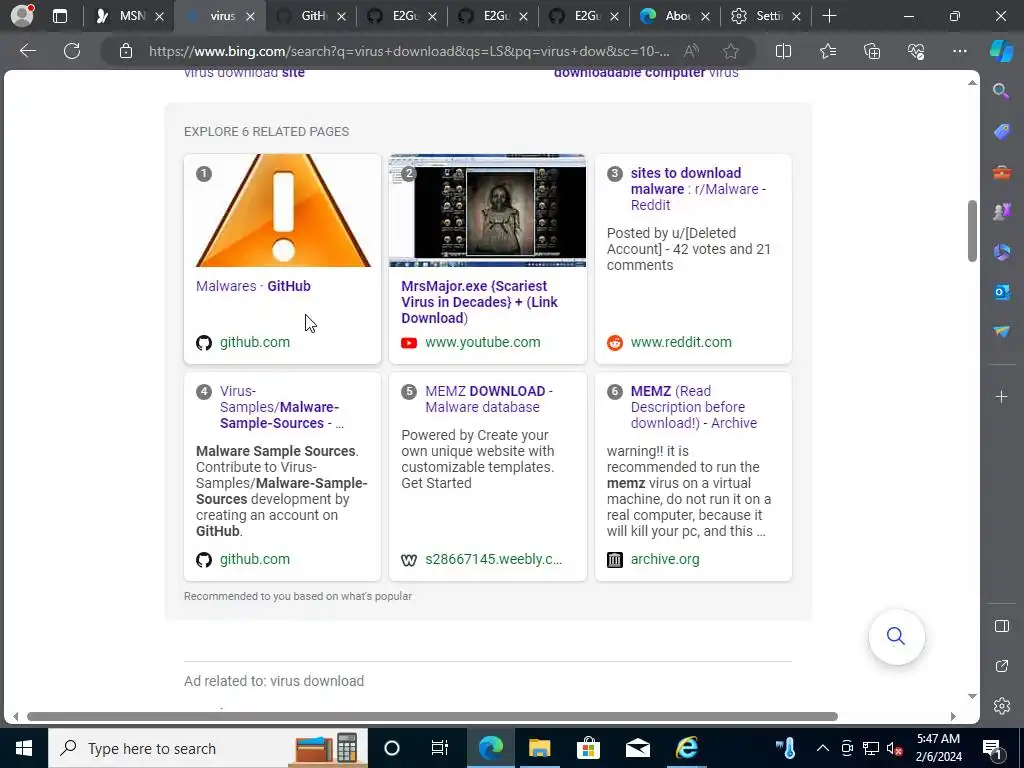The height and width of the screenshot is (768, 1024).
Task: Open the Settings and more ellipsis
Action: pos(959,51)
